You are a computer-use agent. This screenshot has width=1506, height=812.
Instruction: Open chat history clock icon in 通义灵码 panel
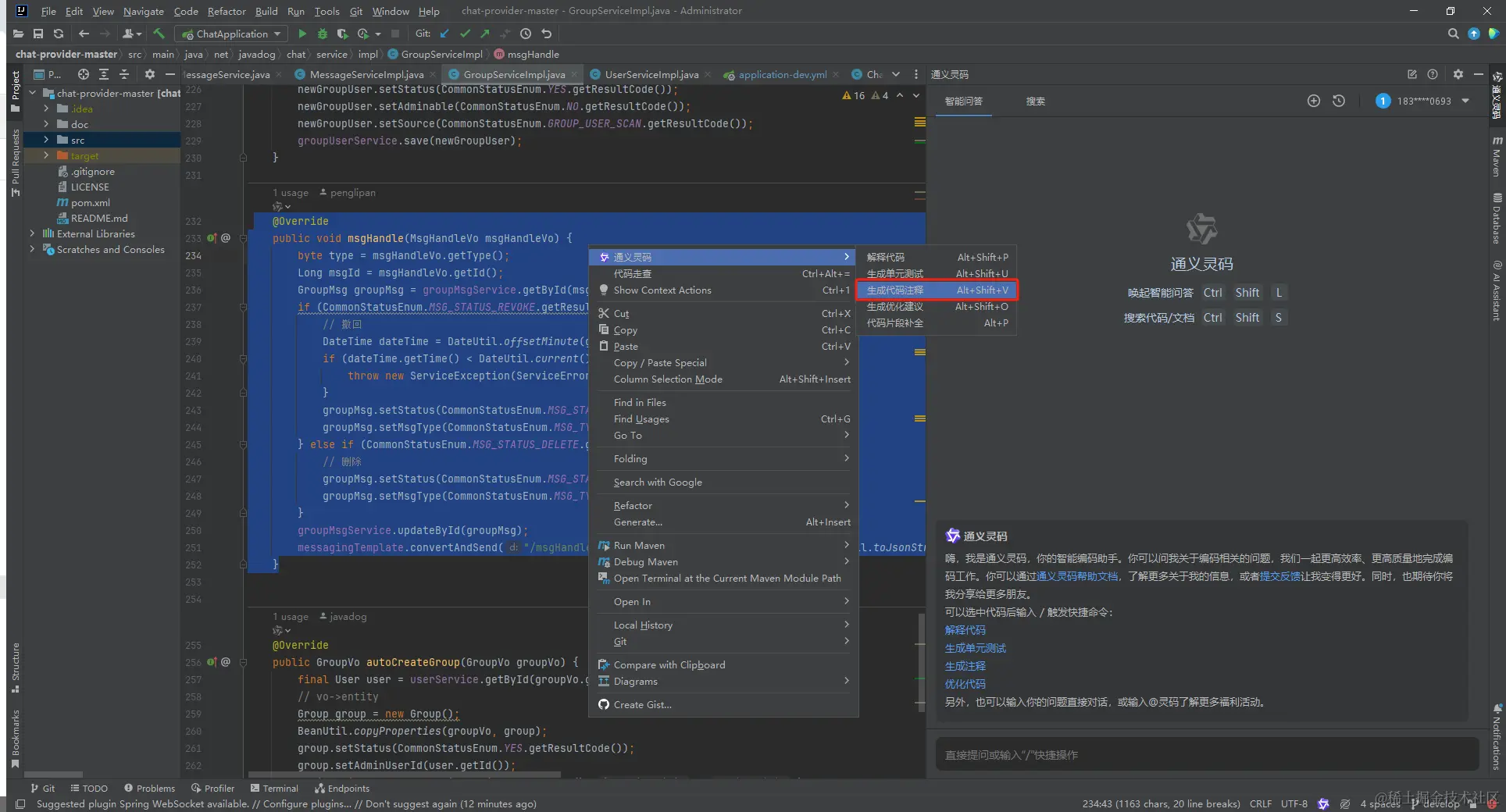[1339, 101]
